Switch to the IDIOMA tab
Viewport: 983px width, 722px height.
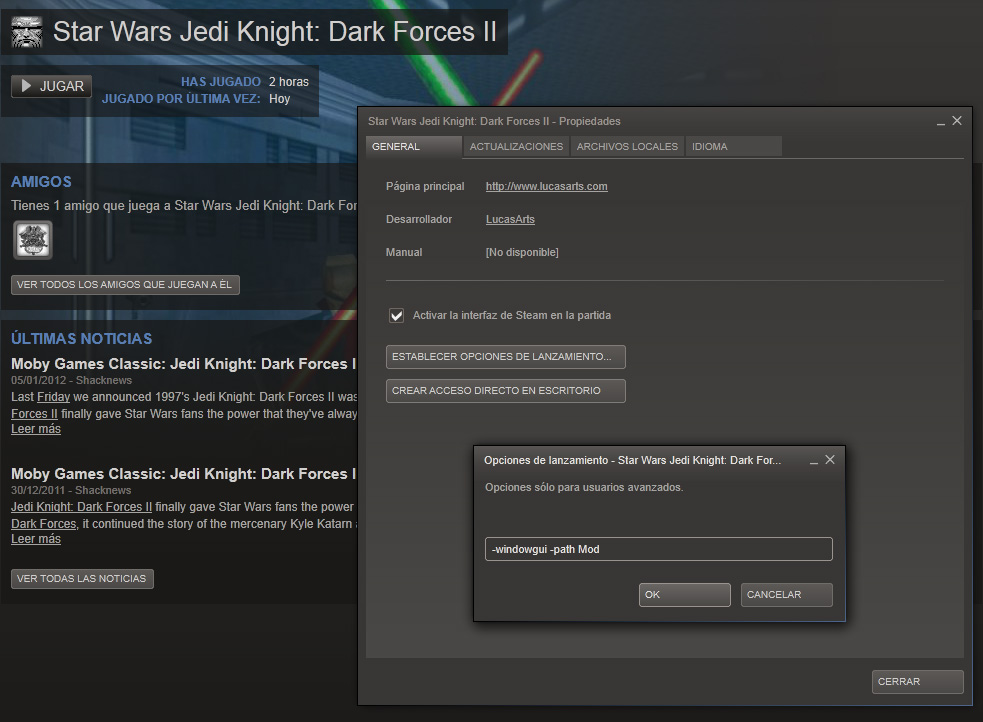pyautogui.click(x=733, y=147)
